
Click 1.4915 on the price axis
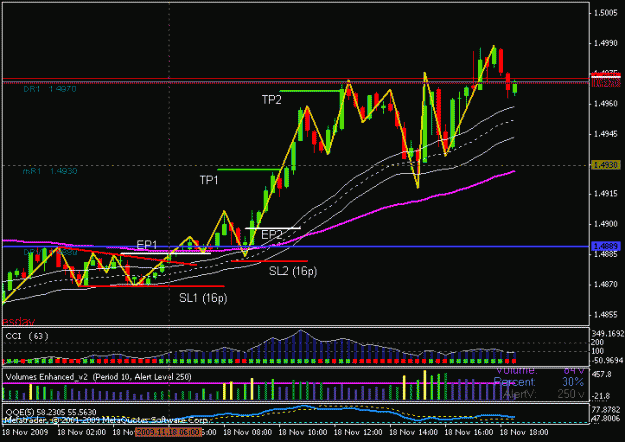coord(605,194)
